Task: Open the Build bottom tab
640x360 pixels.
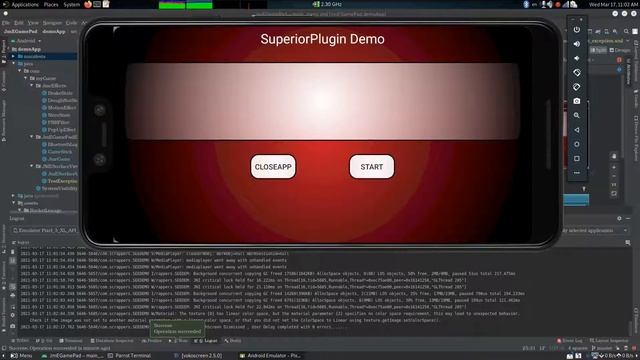Action: pos(232,340)
